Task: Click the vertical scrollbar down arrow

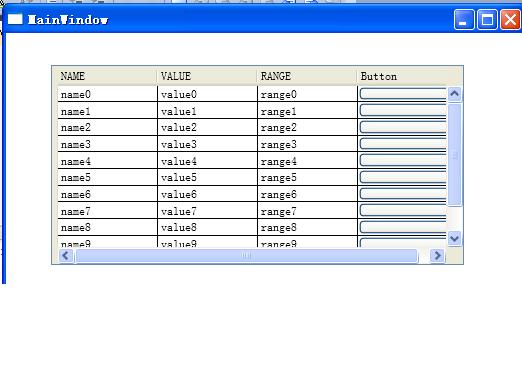Action: [x=454, y=239]
